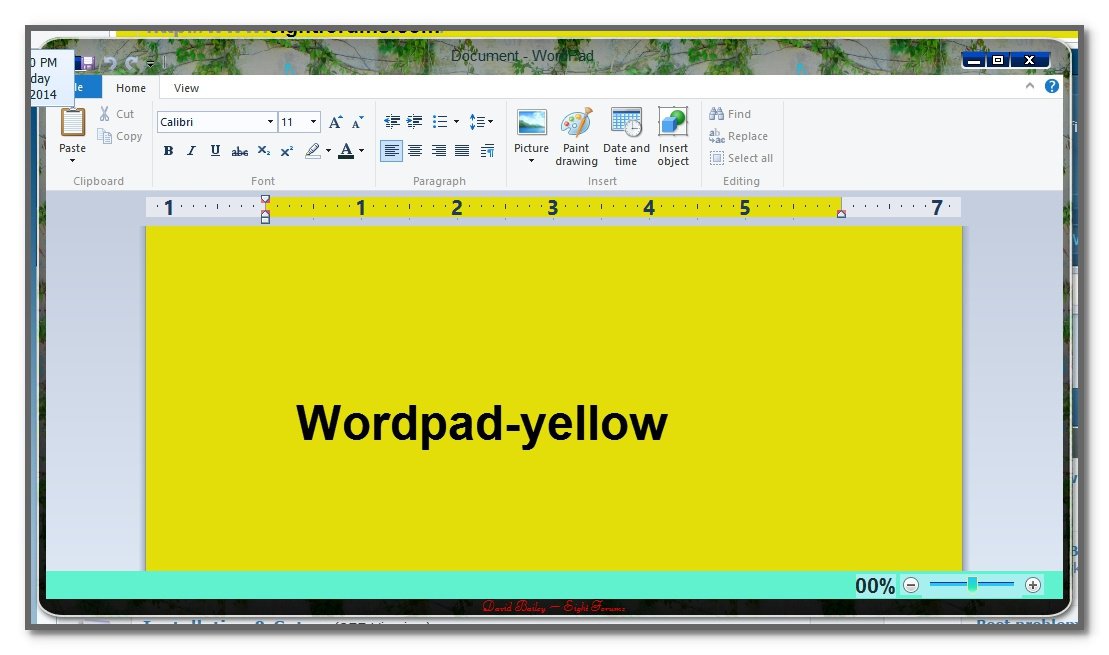The height and width of the screenshot is (655, 1109).
Task: Click the Find button
Action: tap(730, 114)
